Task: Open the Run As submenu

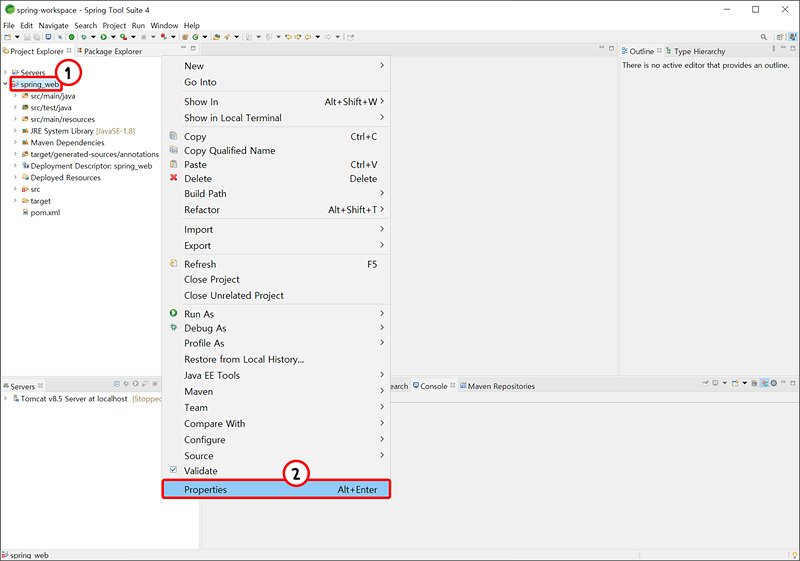Action: (x=276, y=314)
